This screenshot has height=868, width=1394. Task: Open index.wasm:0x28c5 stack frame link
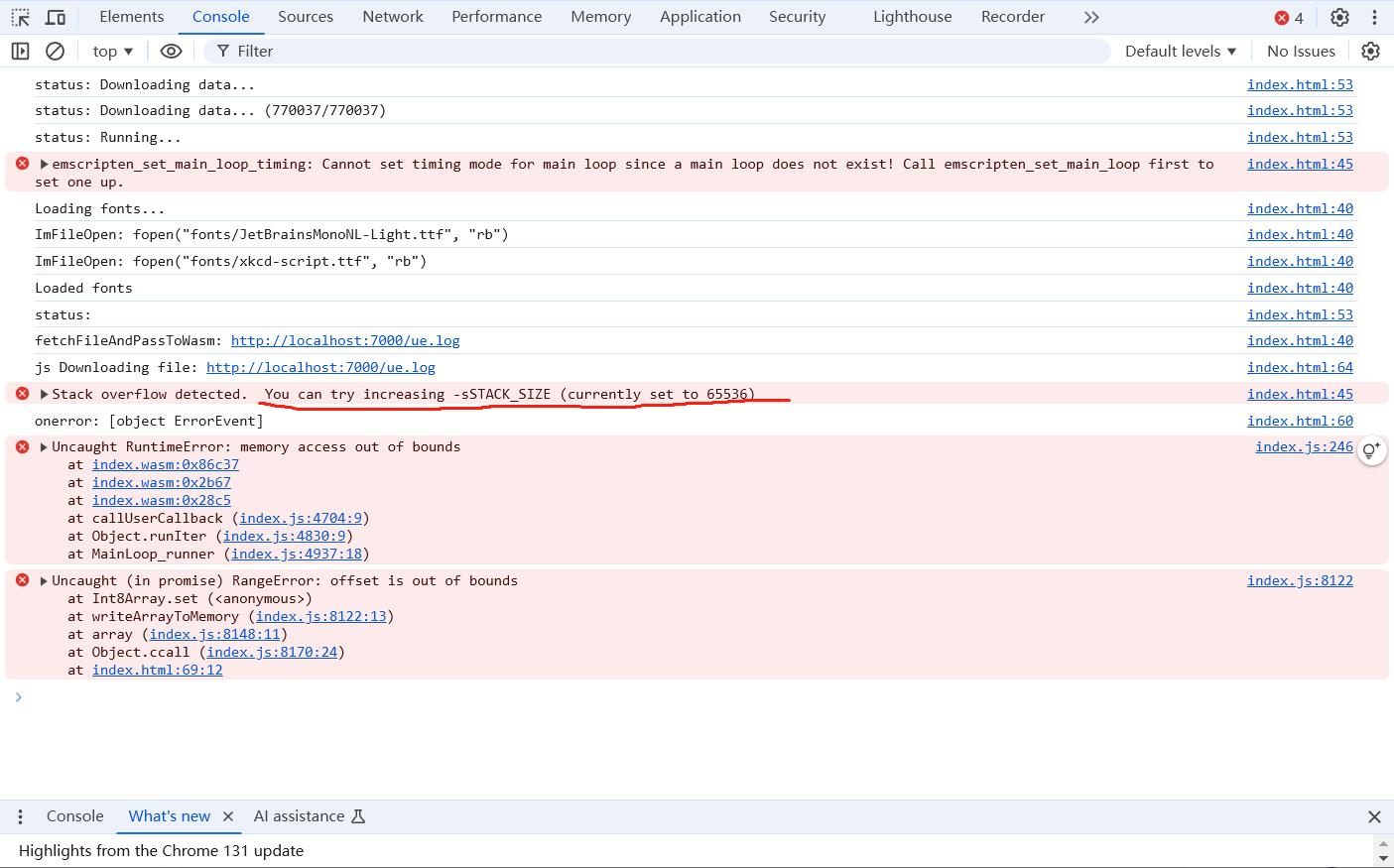[162, 500]
